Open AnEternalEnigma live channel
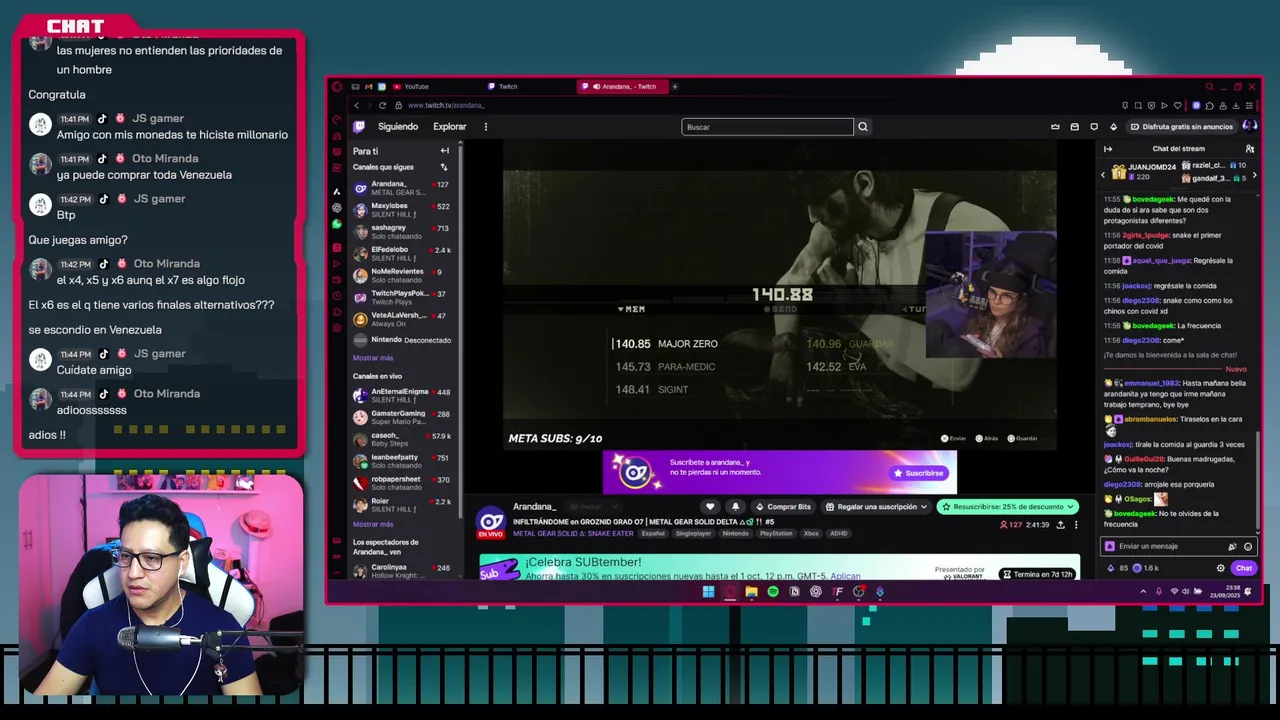 (x=404, y=396)
